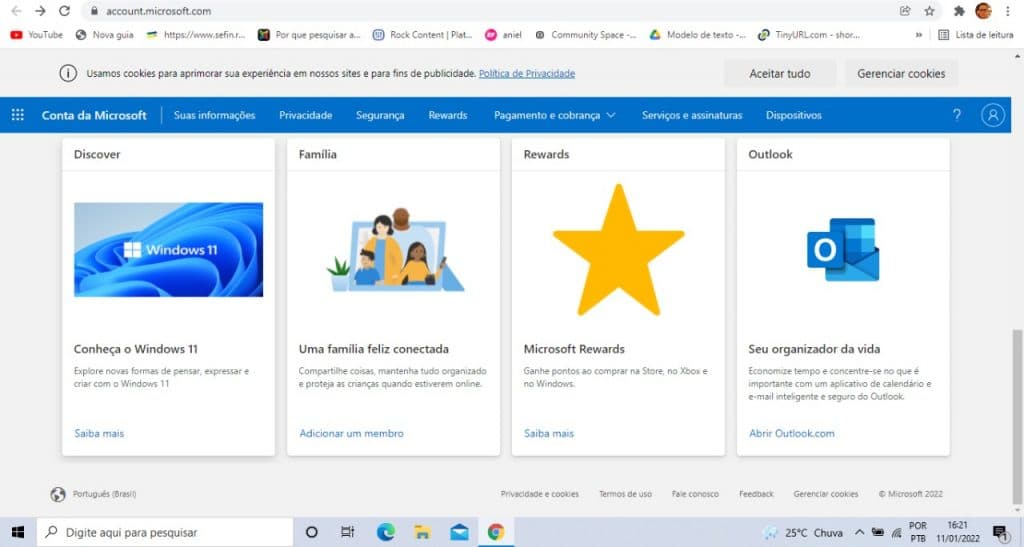Open the TinyURL.com bookmark

click(x=808, y=35)
